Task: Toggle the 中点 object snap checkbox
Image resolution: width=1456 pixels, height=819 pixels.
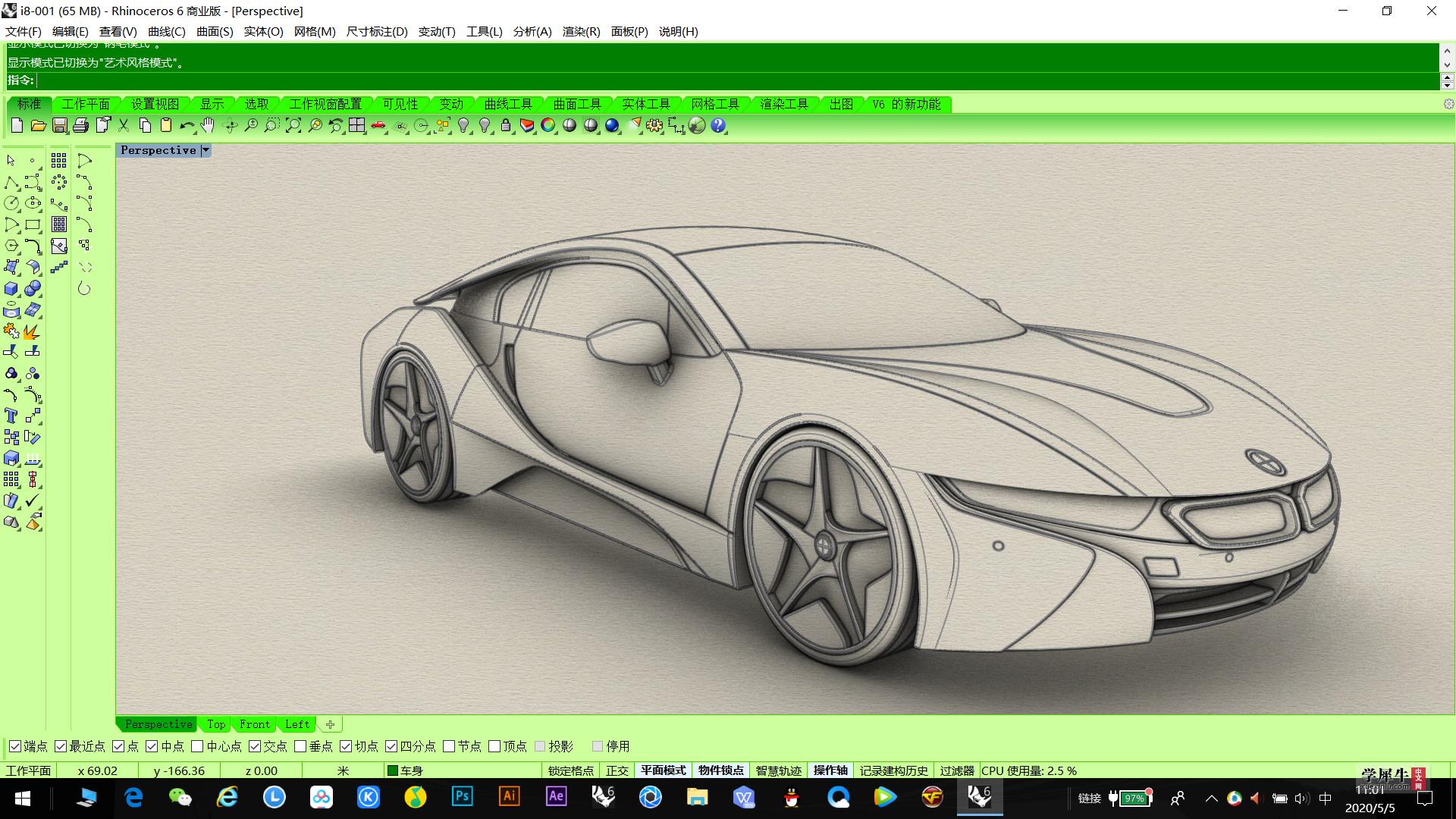Action: click(x=152, y=746)
